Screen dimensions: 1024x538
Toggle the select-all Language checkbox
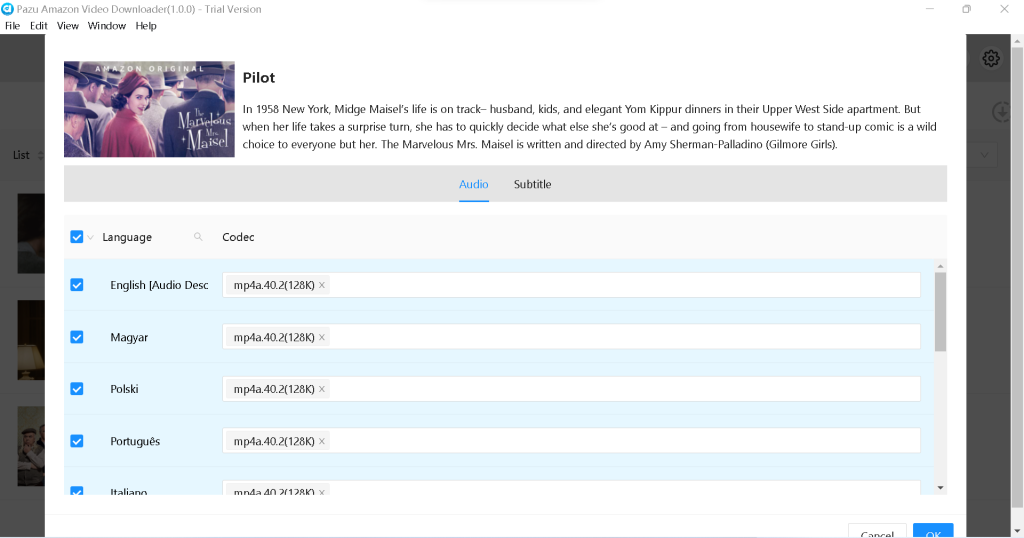click(x=76, y=237)
